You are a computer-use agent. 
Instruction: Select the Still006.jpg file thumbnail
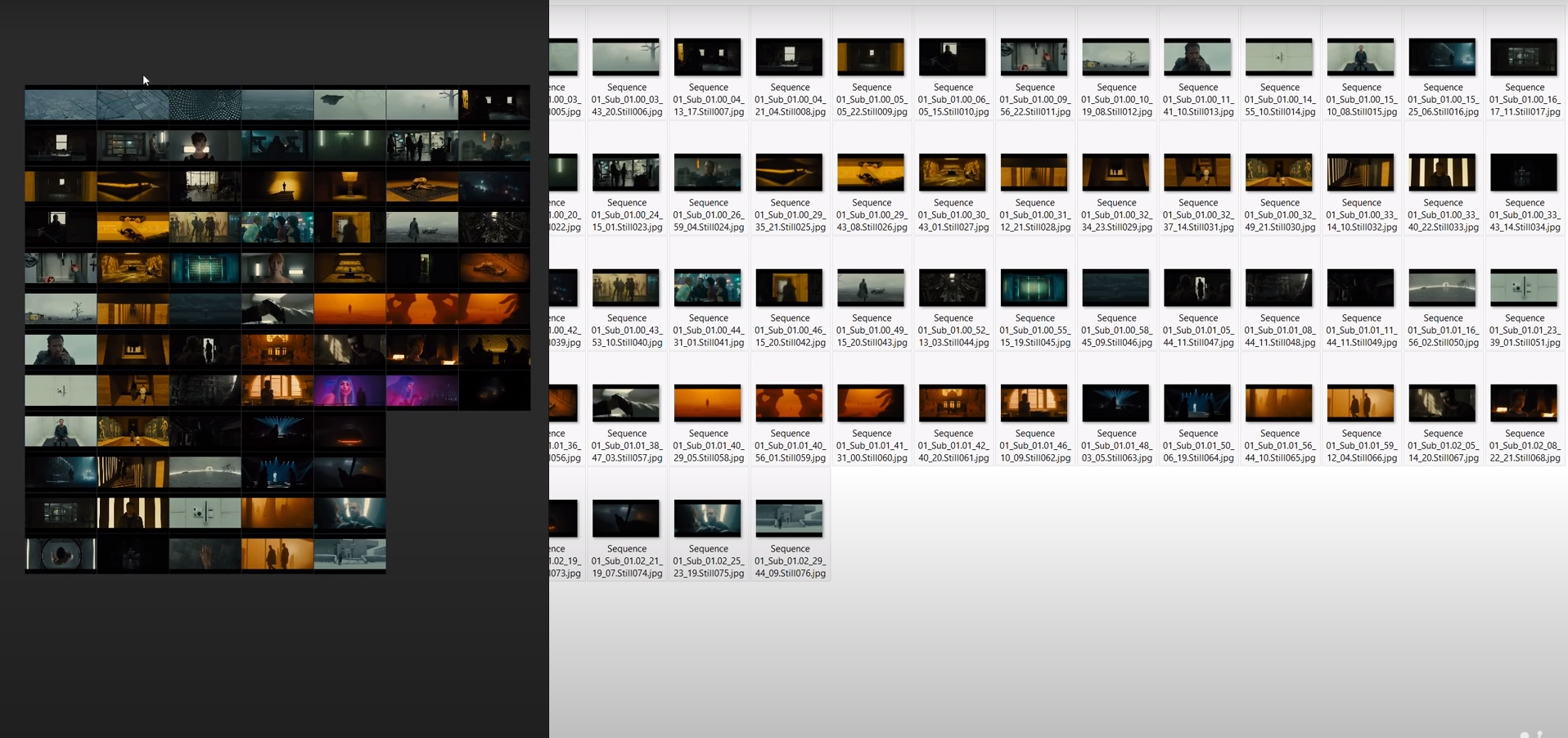626,57
